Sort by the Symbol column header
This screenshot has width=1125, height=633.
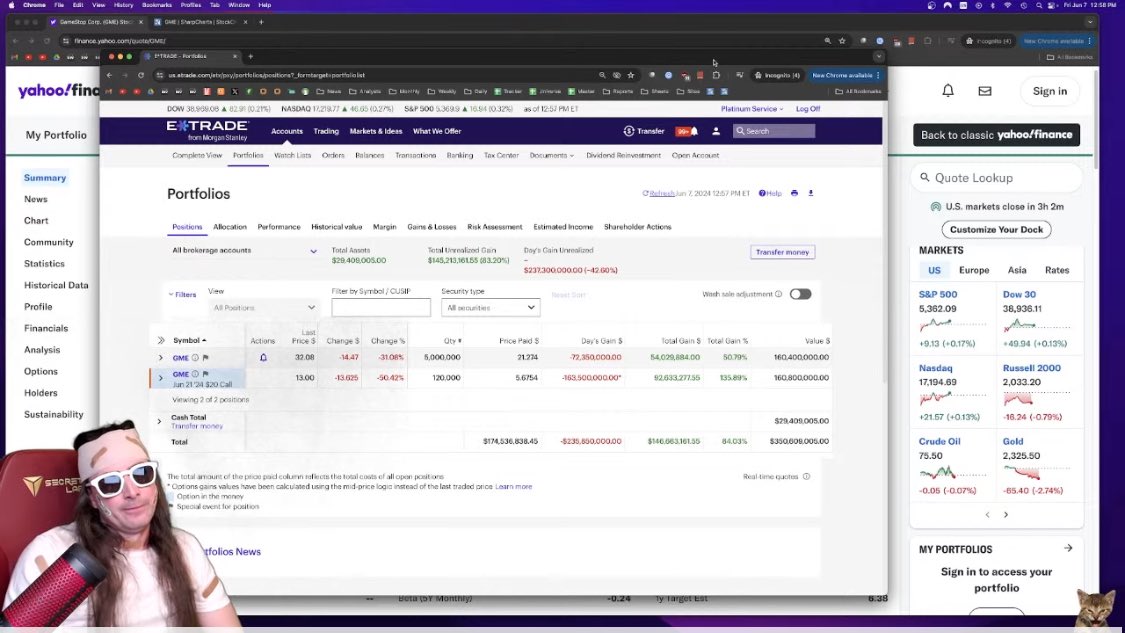(189, 340)
